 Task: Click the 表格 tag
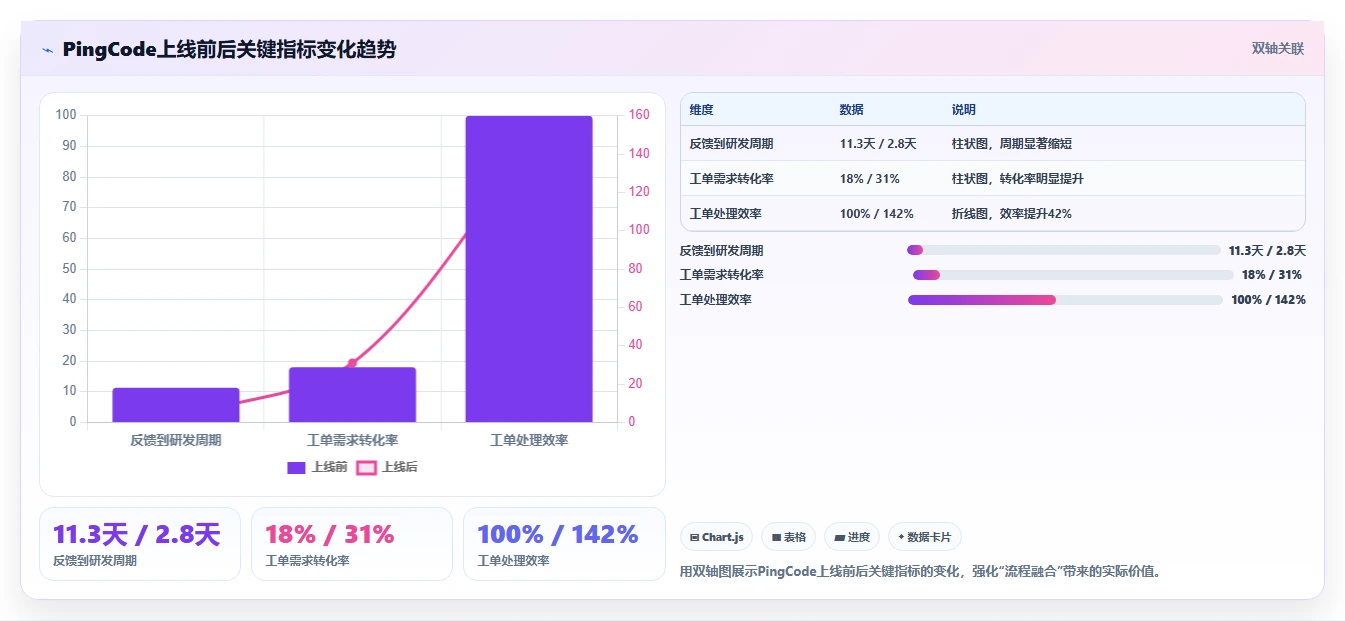pos(789,537)
